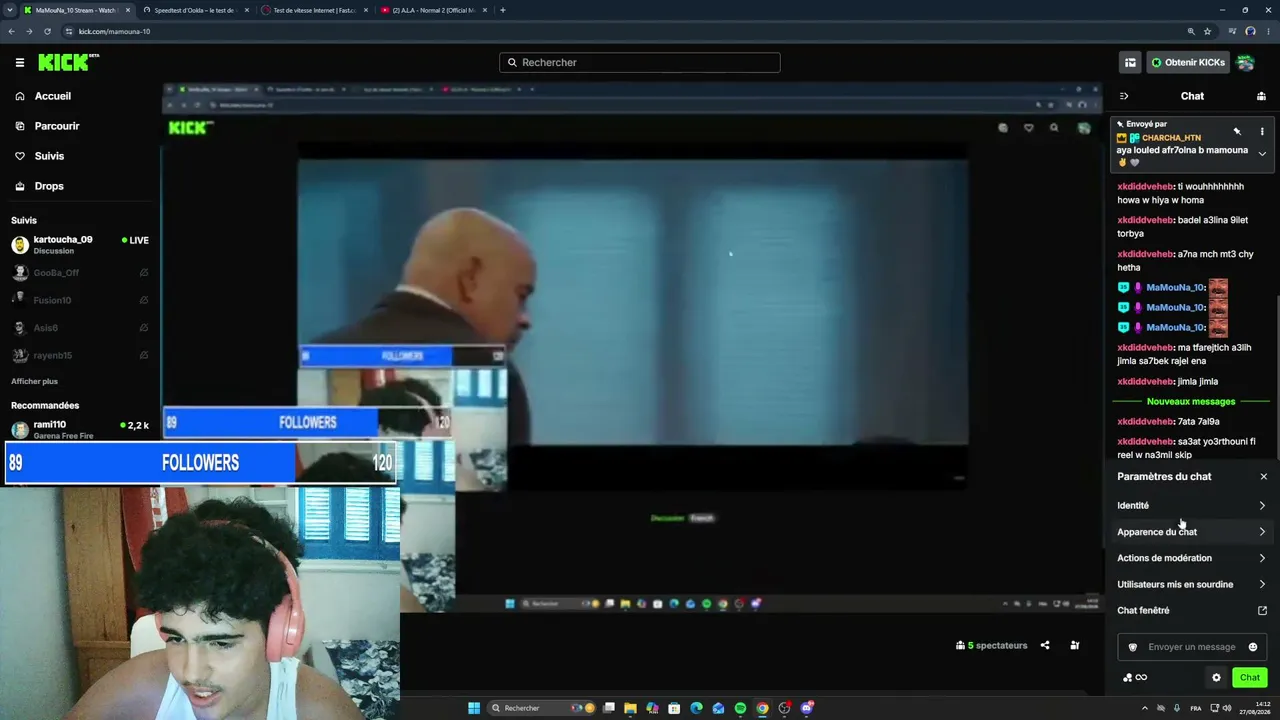Reload the page
The width and height of the screenshot is (1280, 720).
[x=47, y=31]
